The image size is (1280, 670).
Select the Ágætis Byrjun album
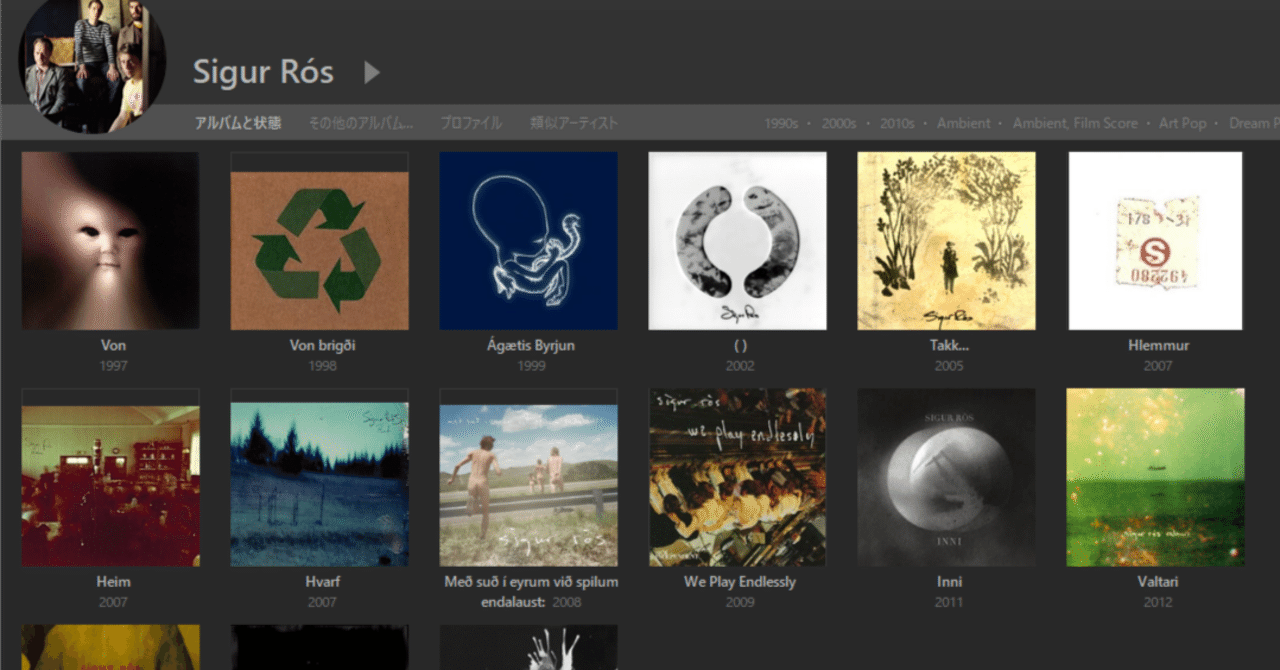coord(528,240)
